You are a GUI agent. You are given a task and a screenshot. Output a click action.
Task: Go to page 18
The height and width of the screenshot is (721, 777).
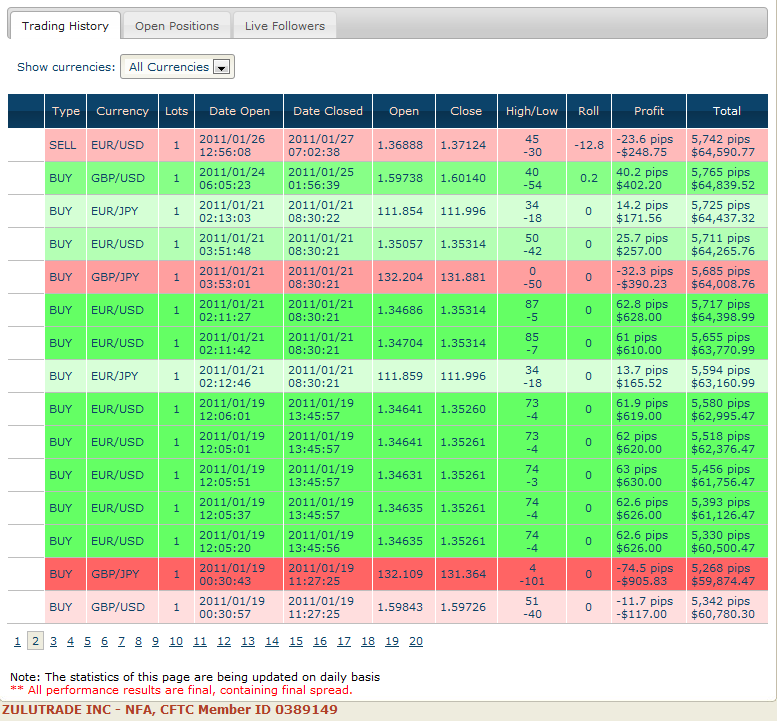point(368,641)
